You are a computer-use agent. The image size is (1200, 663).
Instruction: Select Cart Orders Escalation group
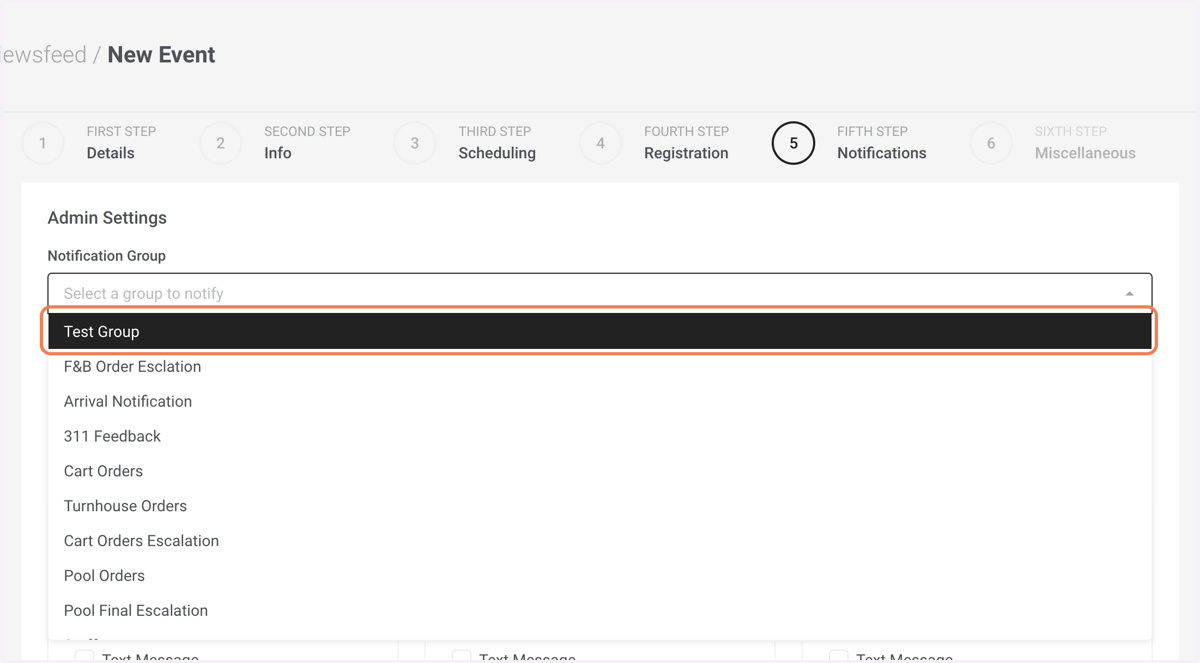600,541
